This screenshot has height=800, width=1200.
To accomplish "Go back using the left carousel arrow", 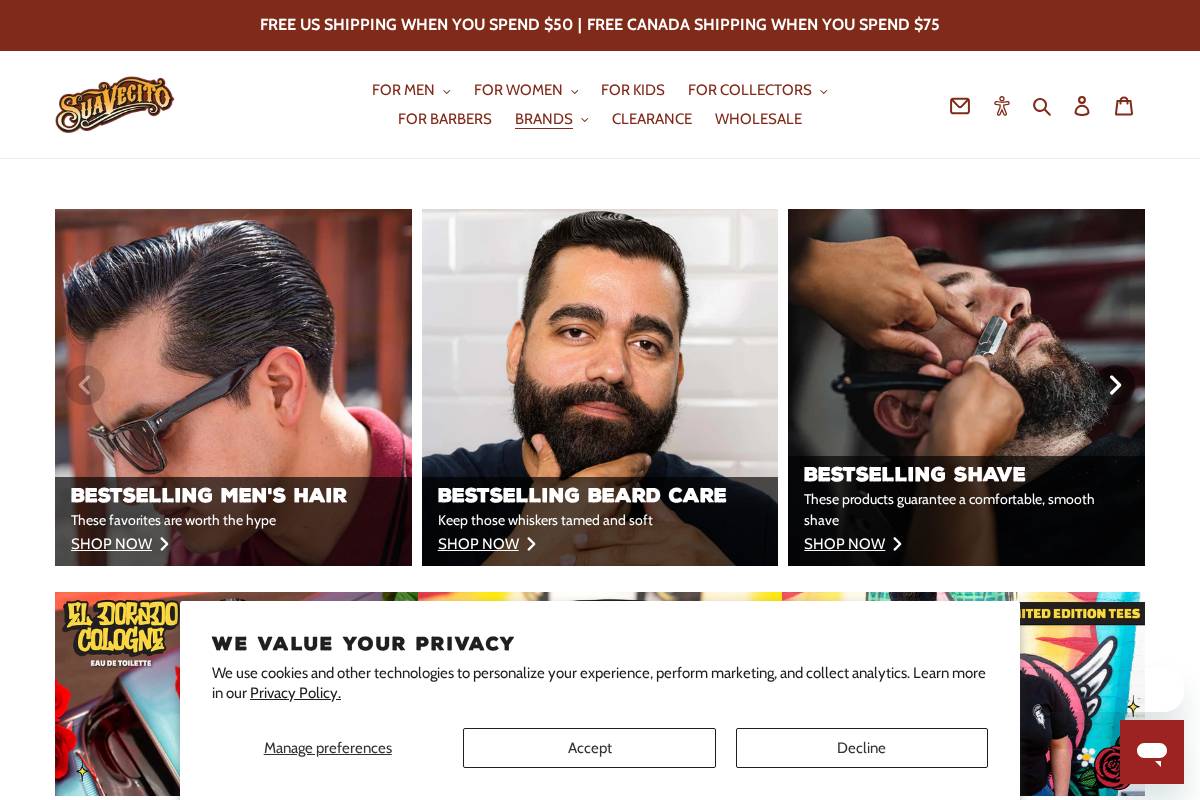I will click(85, 385).
